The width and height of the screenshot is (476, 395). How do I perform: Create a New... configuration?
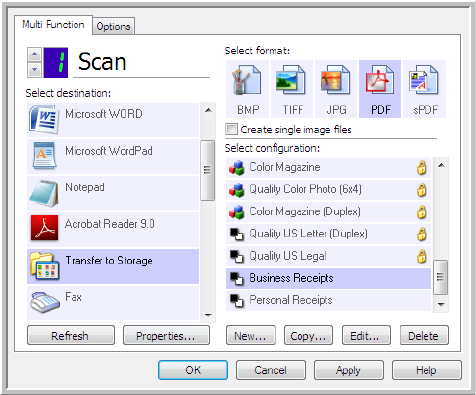251,335
